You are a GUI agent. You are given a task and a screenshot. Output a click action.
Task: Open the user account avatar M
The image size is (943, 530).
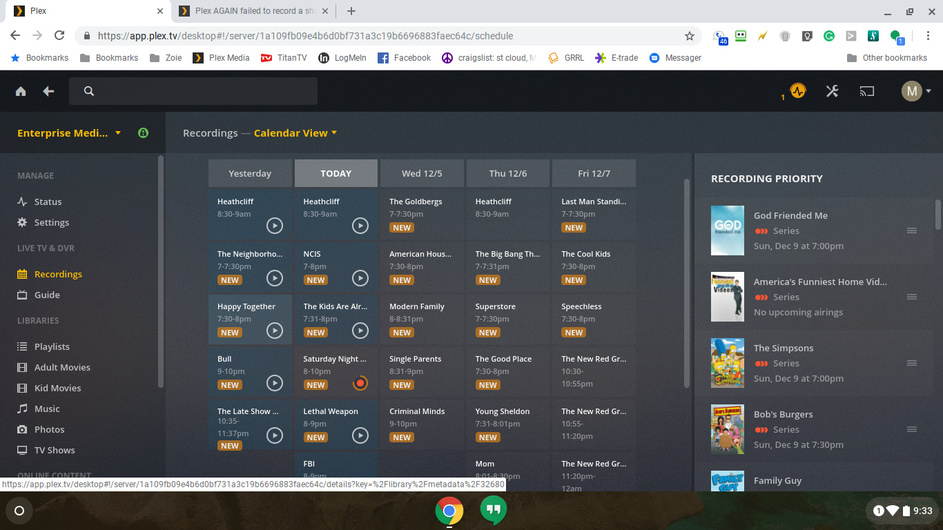click(912, 91)
